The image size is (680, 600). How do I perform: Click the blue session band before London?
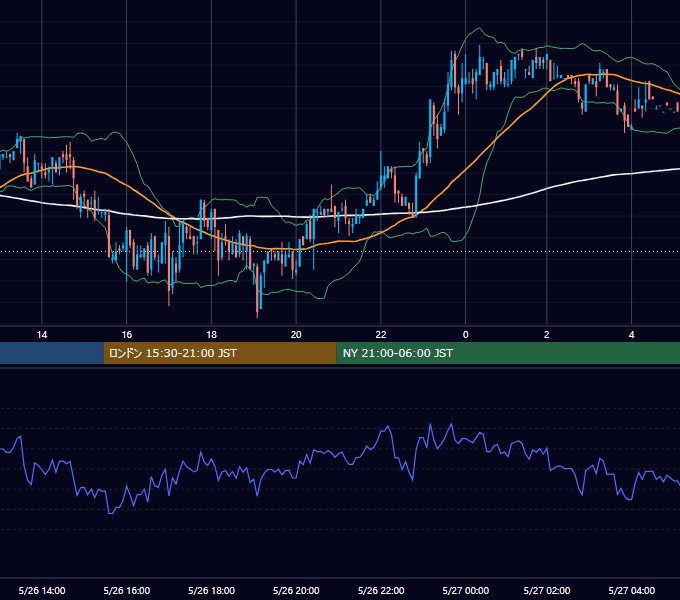[x=52, y=353]
